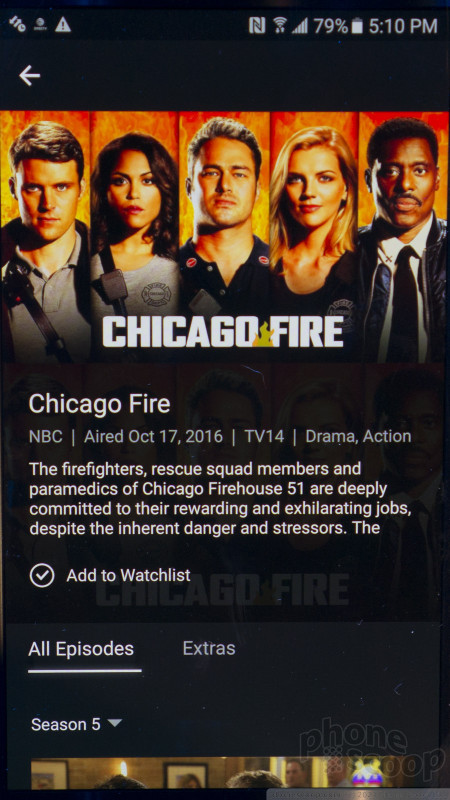Tap the 5:10 PM clock
This screenshot has width=450, height=800.
[403, 26]
